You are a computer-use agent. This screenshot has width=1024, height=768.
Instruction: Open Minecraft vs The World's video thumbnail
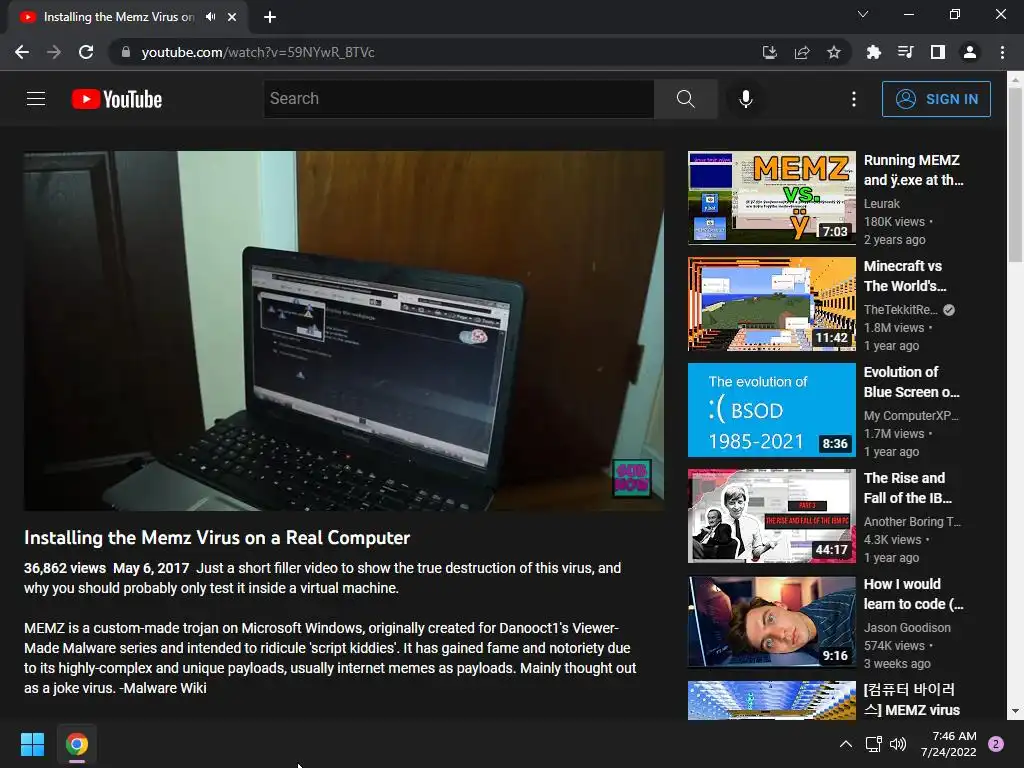coord(772,304)
